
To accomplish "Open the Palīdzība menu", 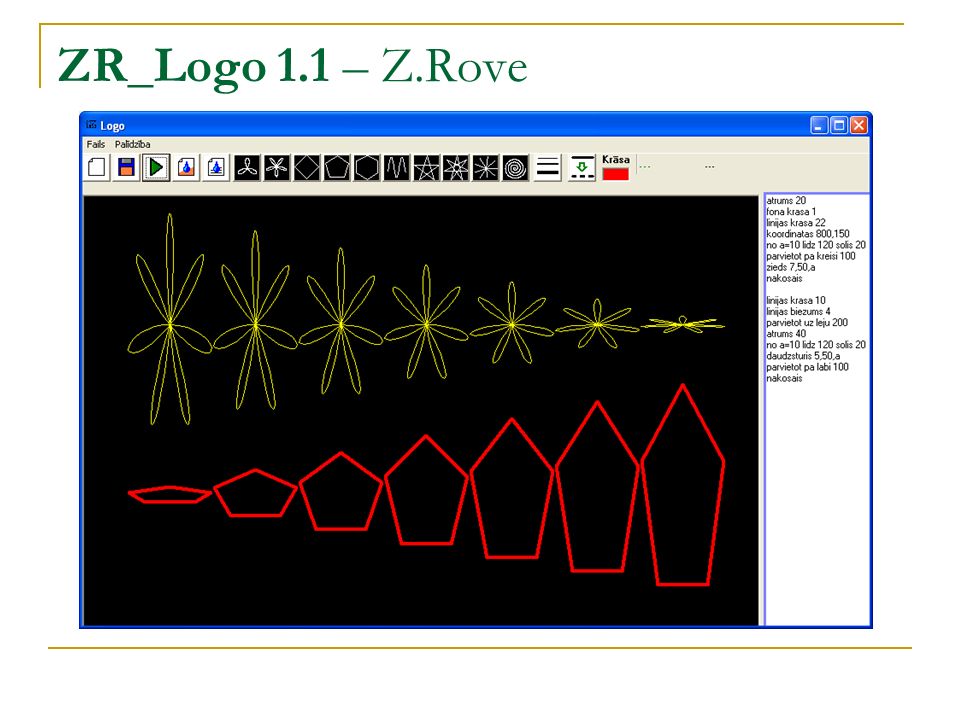I will coord(133,144).
